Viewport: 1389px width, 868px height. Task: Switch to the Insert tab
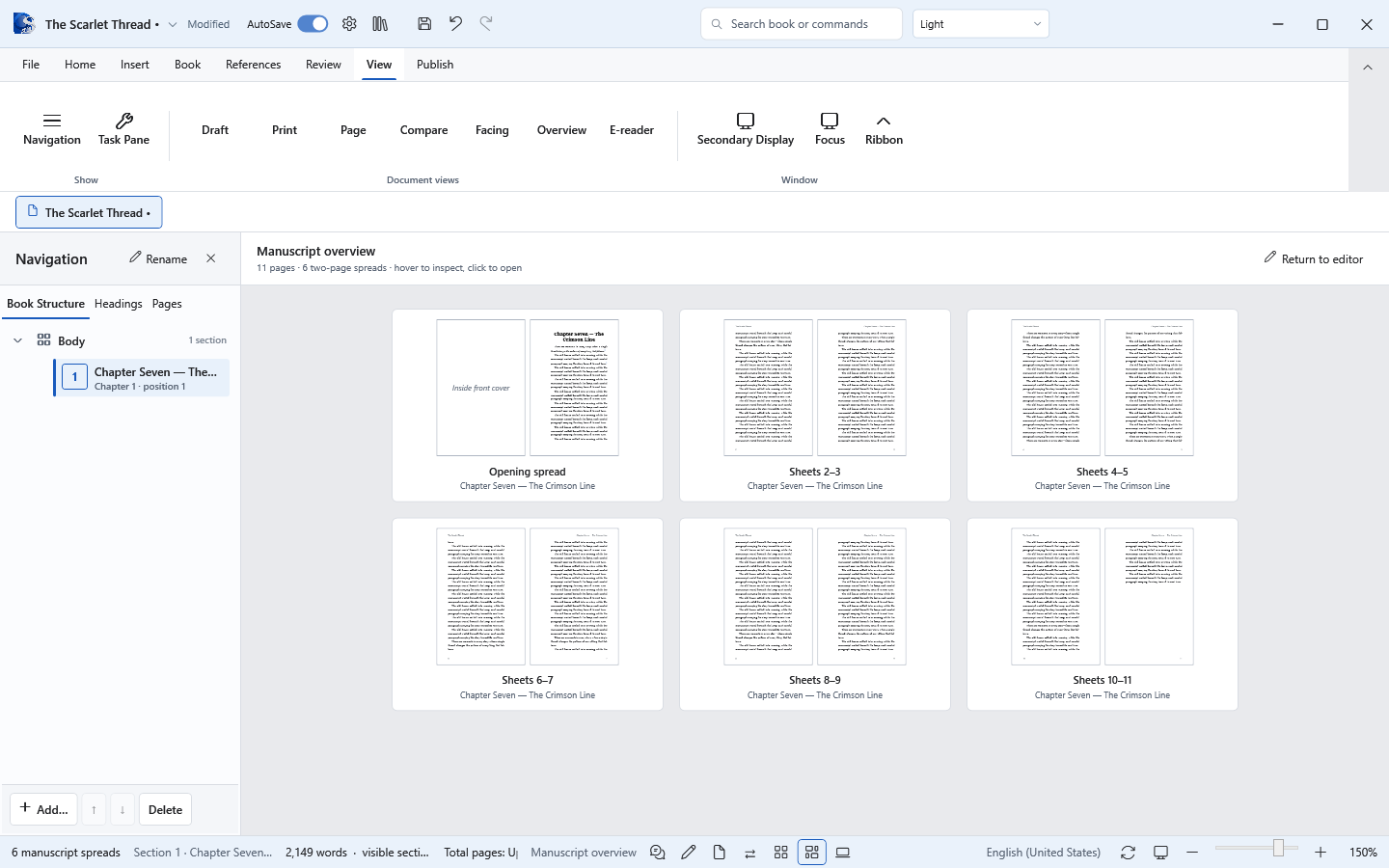point(135,65)
